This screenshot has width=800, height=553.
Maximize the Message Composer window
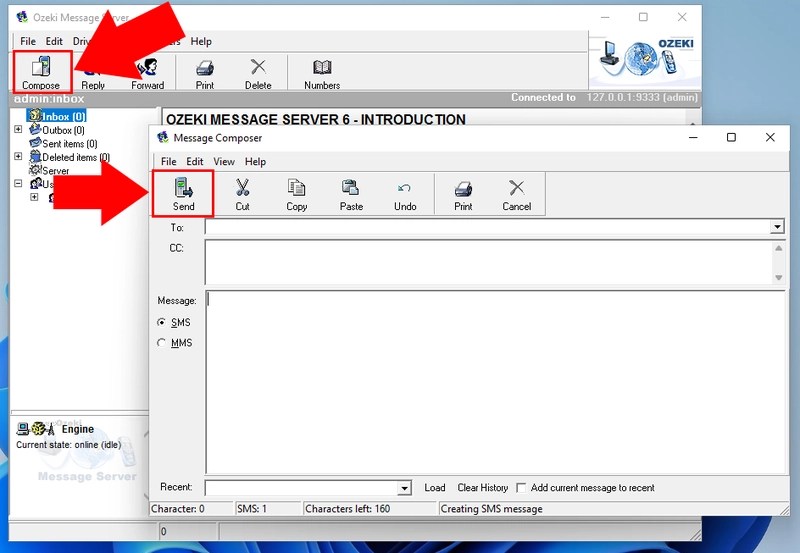(731, 137)
